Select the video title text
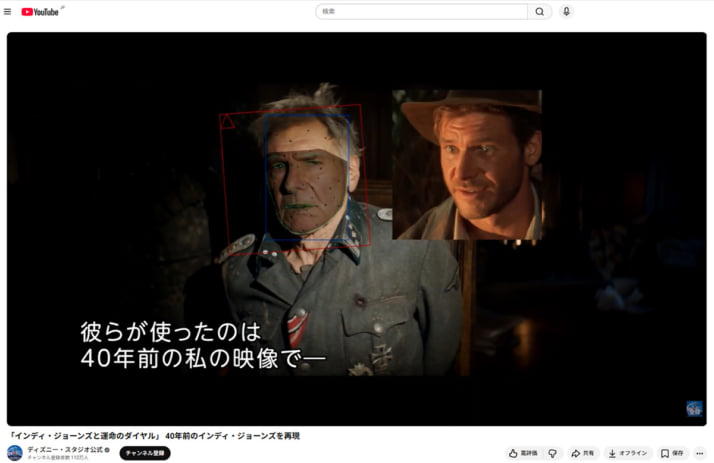This screenshot has height=463, width=714. tap(154, 436)
